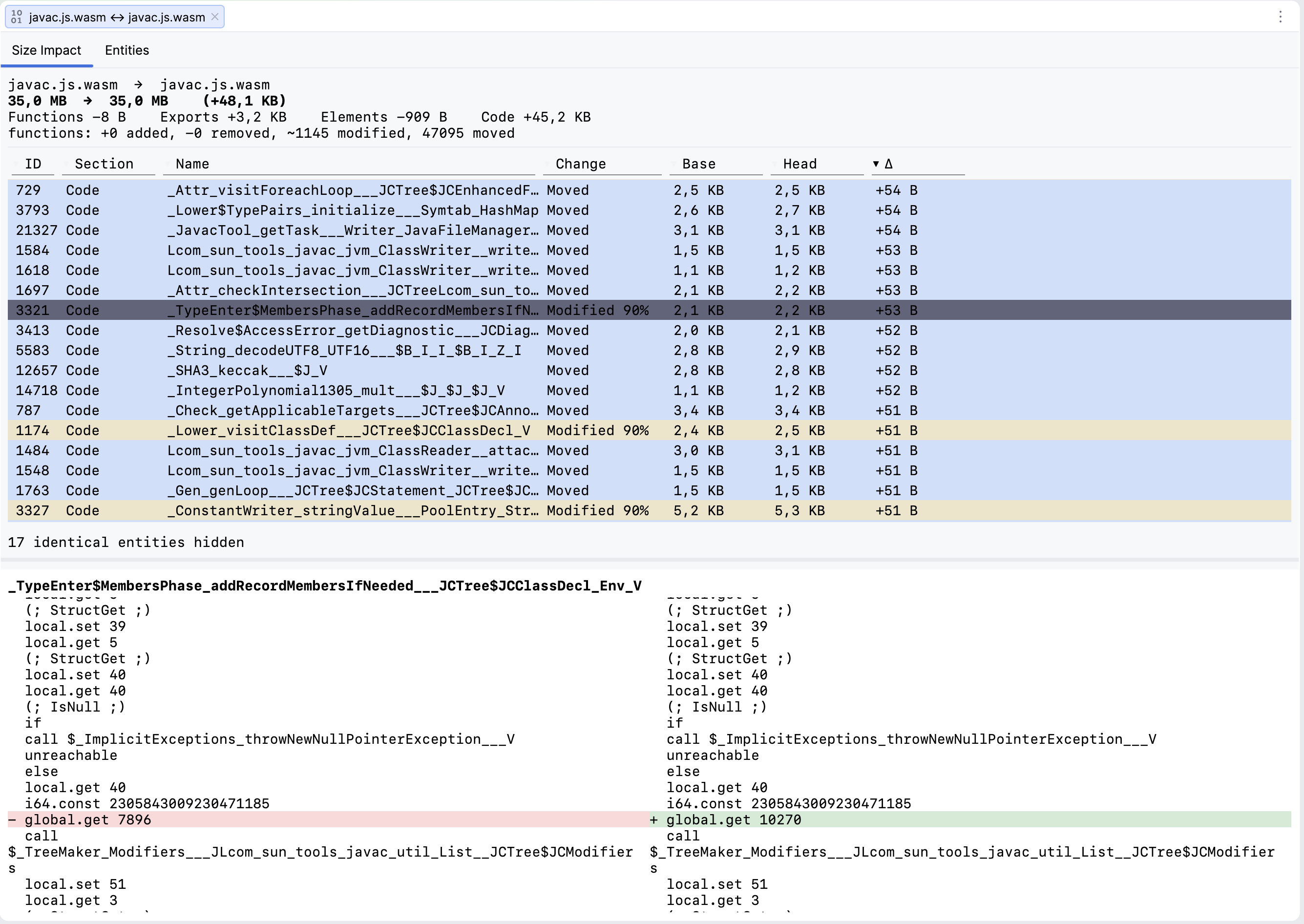Close the javac.js.wasm comparison tab
This screenshot has width=1304, height=924.
tap(215, 17)
